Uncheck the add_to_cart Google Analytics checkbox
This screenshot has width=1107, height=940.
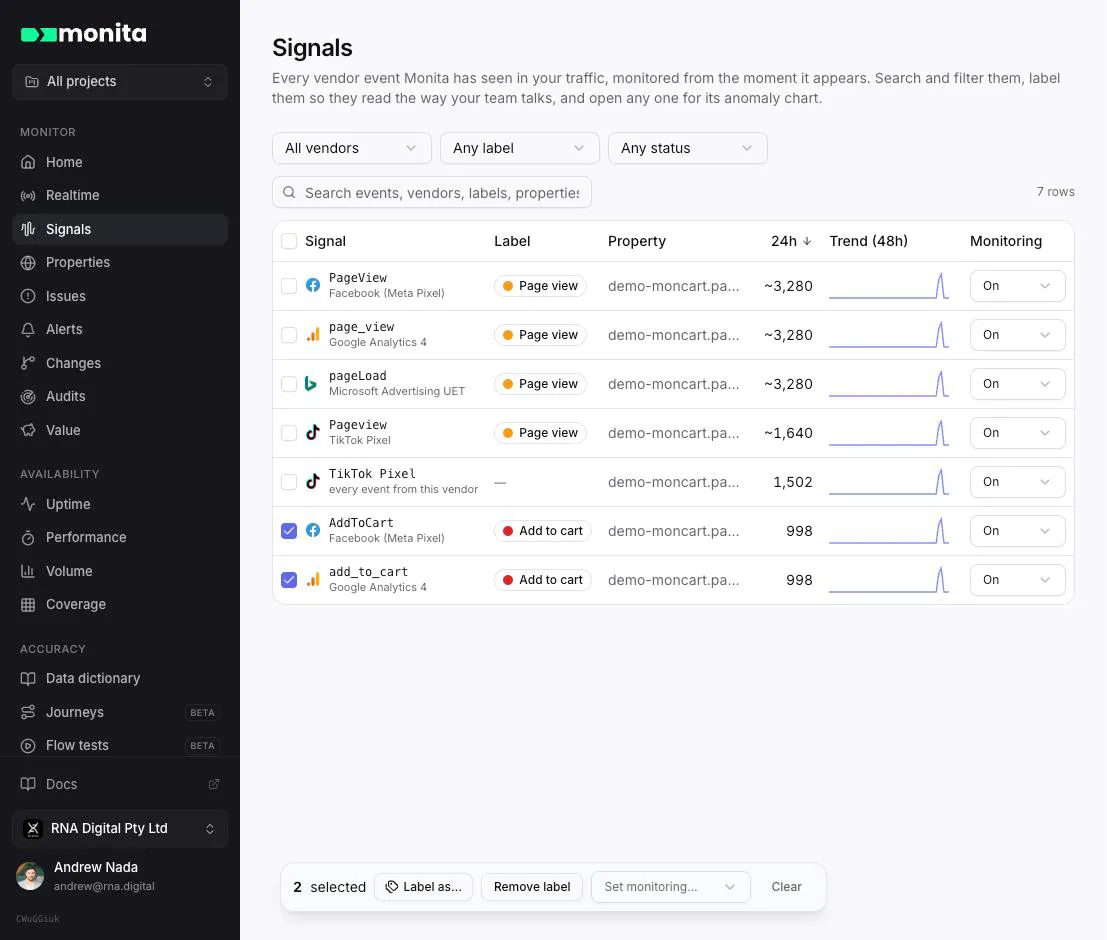289,579
